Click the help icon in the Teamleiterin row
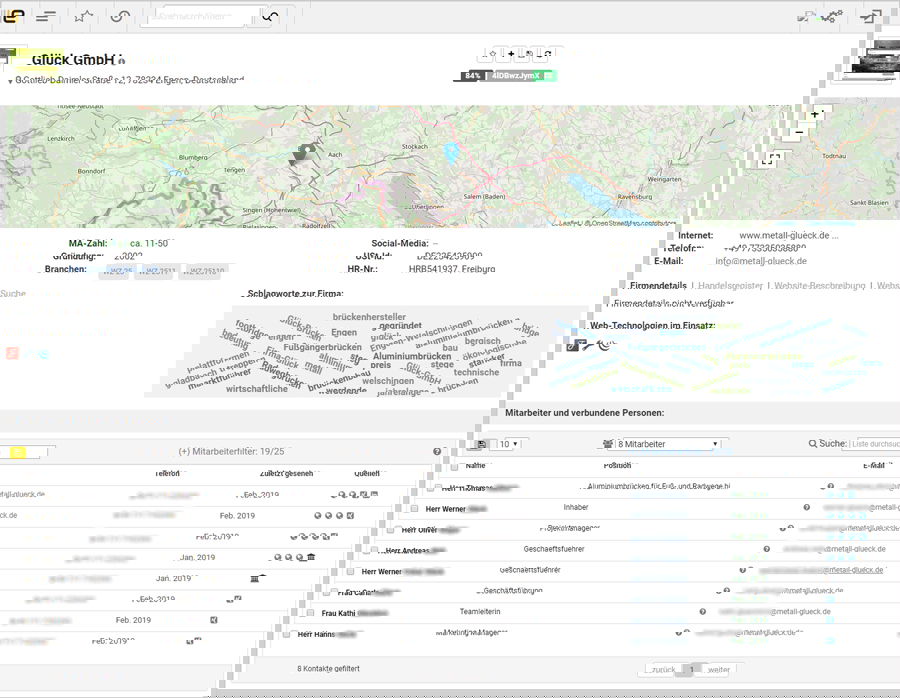 (703, 612)
